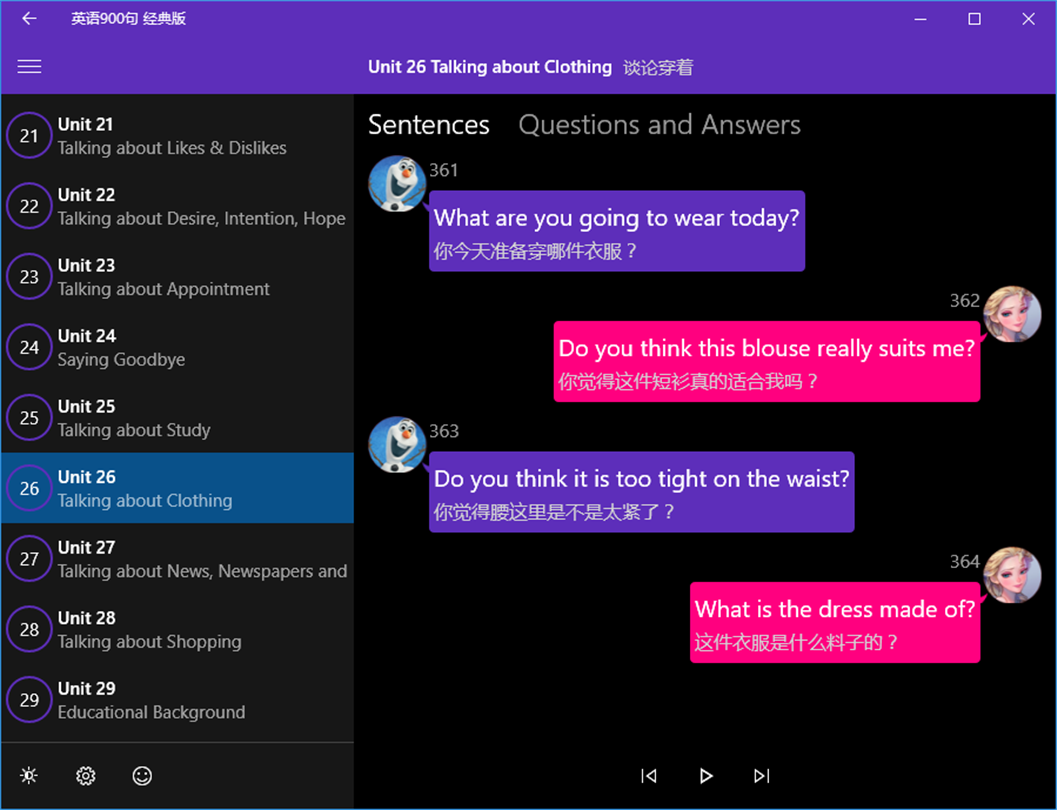Select the number 25 circle badge
Viewport: 1057px width, 810px height.
(x=29, y=417)
